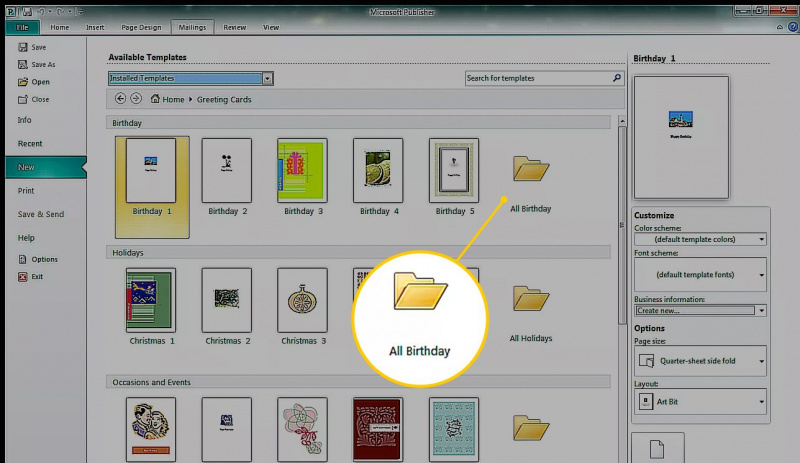Image resolution: width=800 pixels, height=463 pixels.
Task: Switch to the Insert ribbon tab
Action: [95, 27]
